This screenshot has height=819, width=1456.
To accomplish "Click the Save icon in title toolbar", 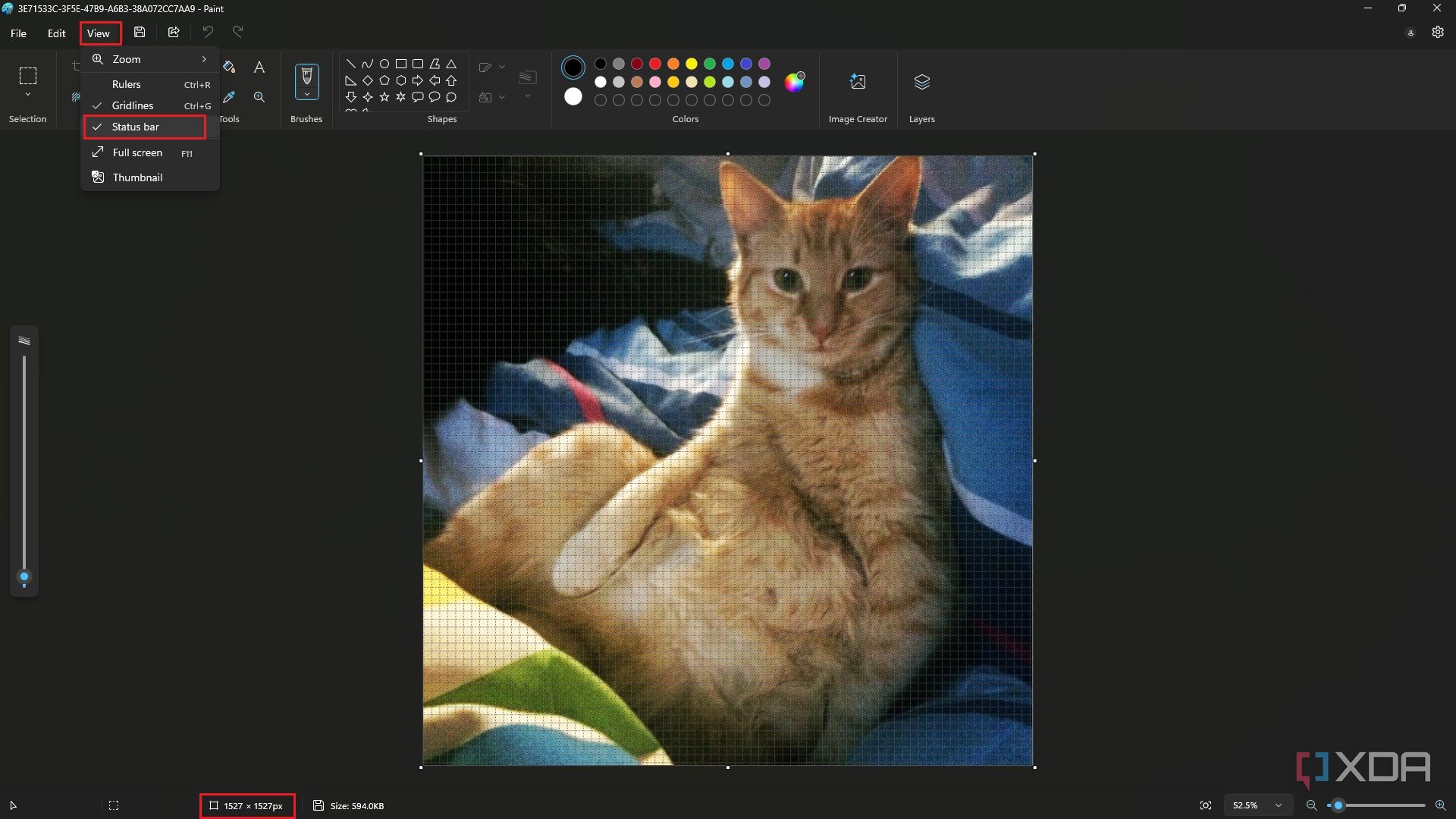I will pos(140,33).
